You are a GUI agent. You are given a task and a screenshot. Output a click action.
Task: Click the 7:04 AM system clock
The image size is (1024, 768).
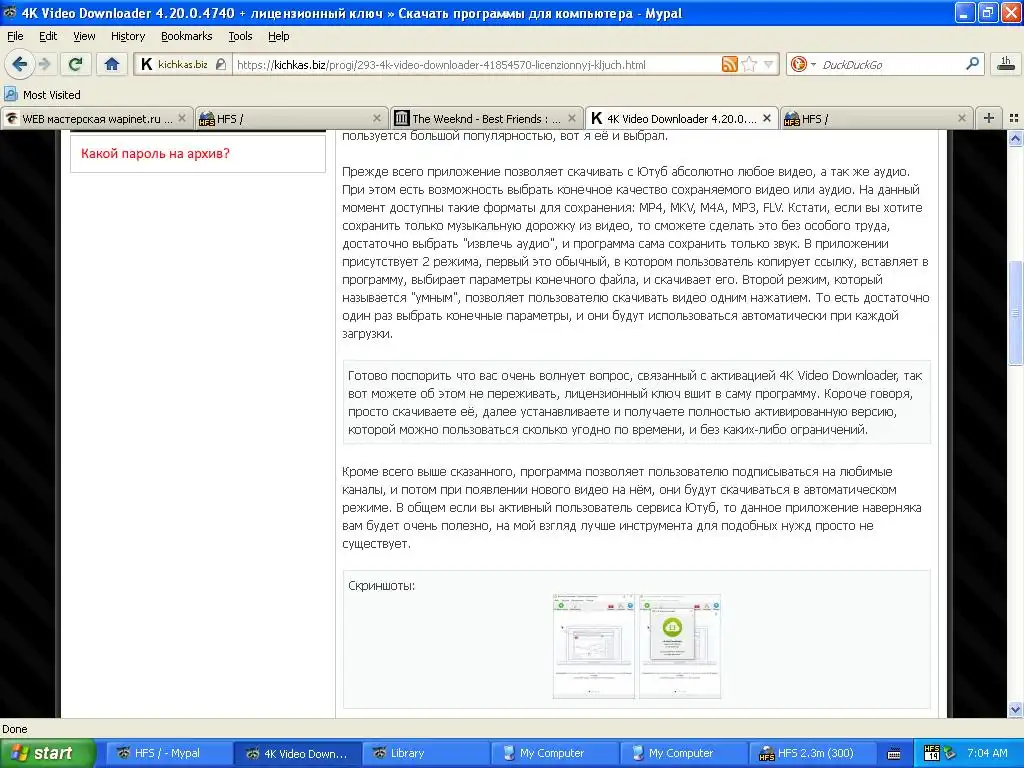click(987, 753)
